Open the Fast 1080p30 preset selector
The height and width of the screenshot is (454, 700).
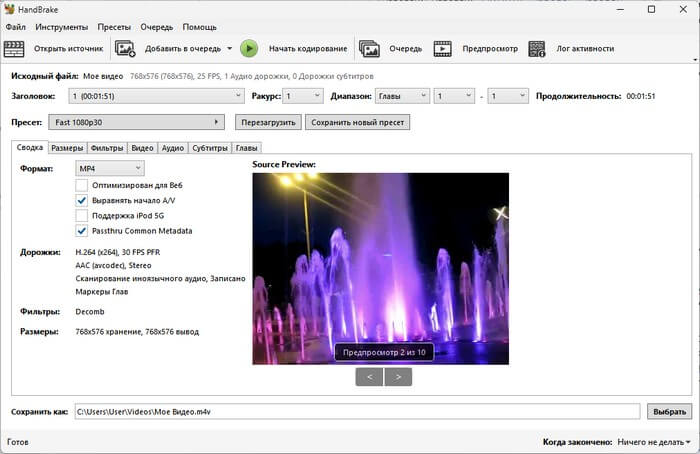136,122
